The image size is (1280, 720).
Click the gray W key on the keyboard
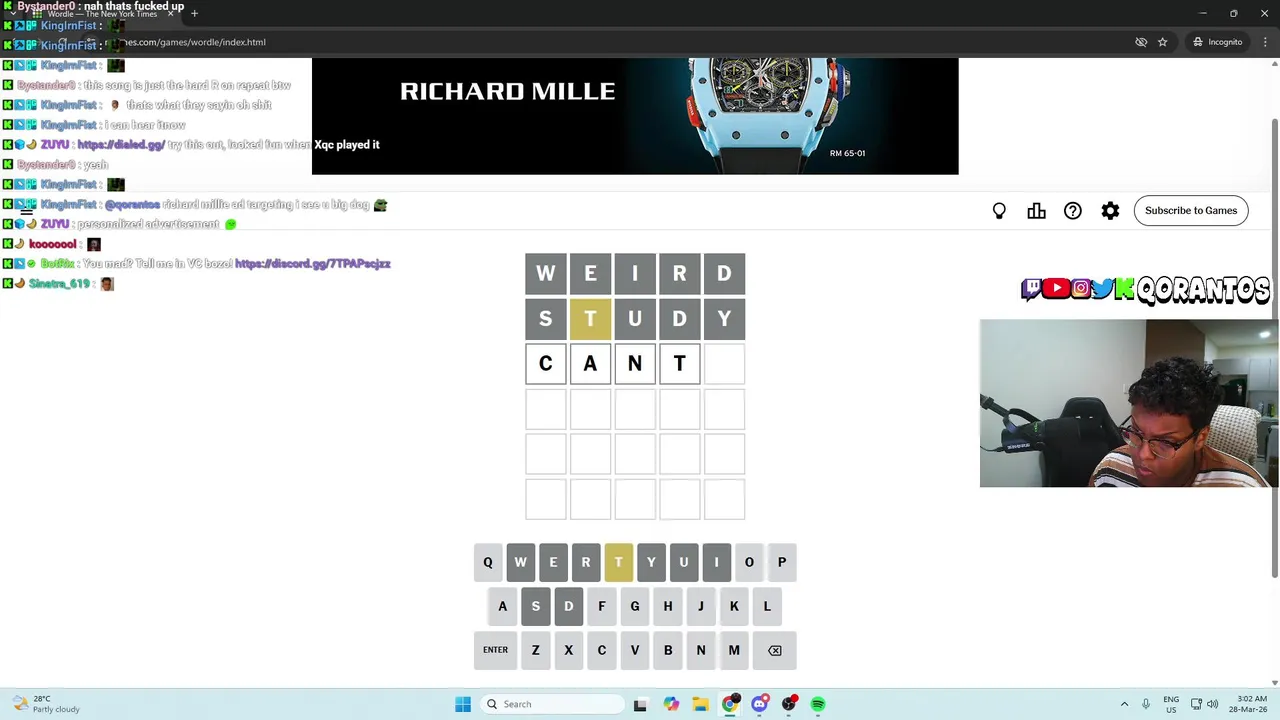520,562
